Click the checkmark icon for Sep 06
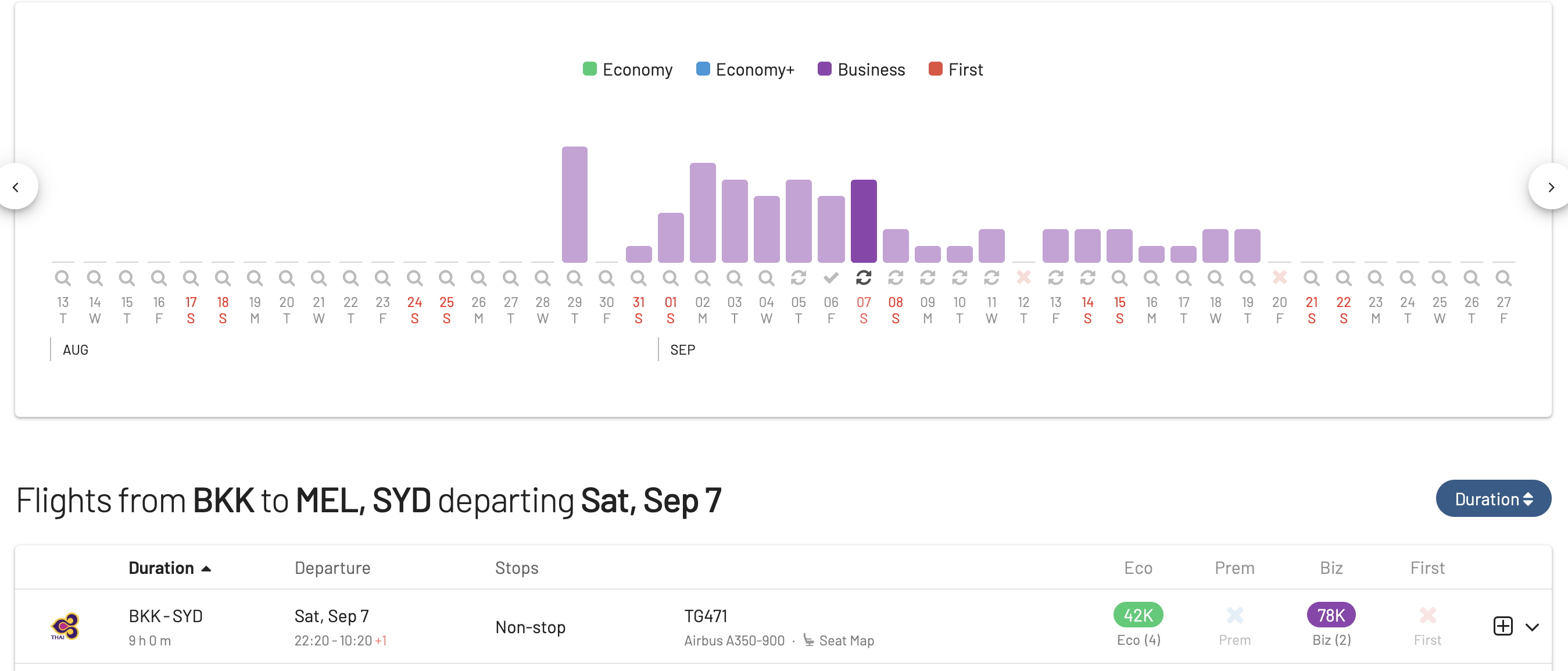This screenshot has height=671, width=1568. [x=831, y=279]
